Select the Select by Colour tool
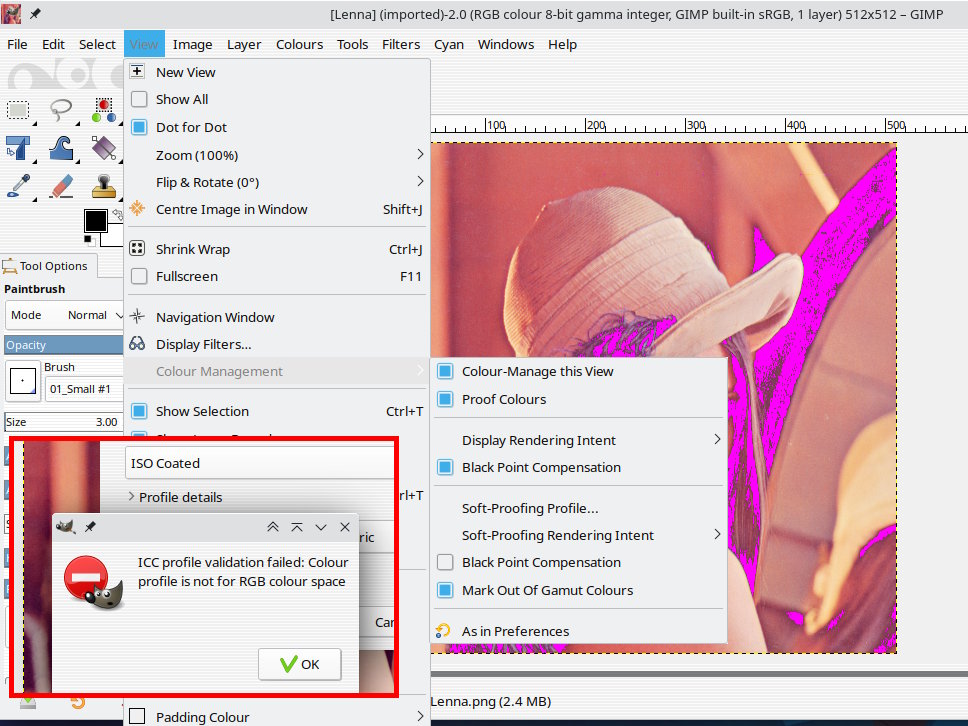Image resolution: width=968 pixels, height=726 pixels. click(x=104, y=110)
